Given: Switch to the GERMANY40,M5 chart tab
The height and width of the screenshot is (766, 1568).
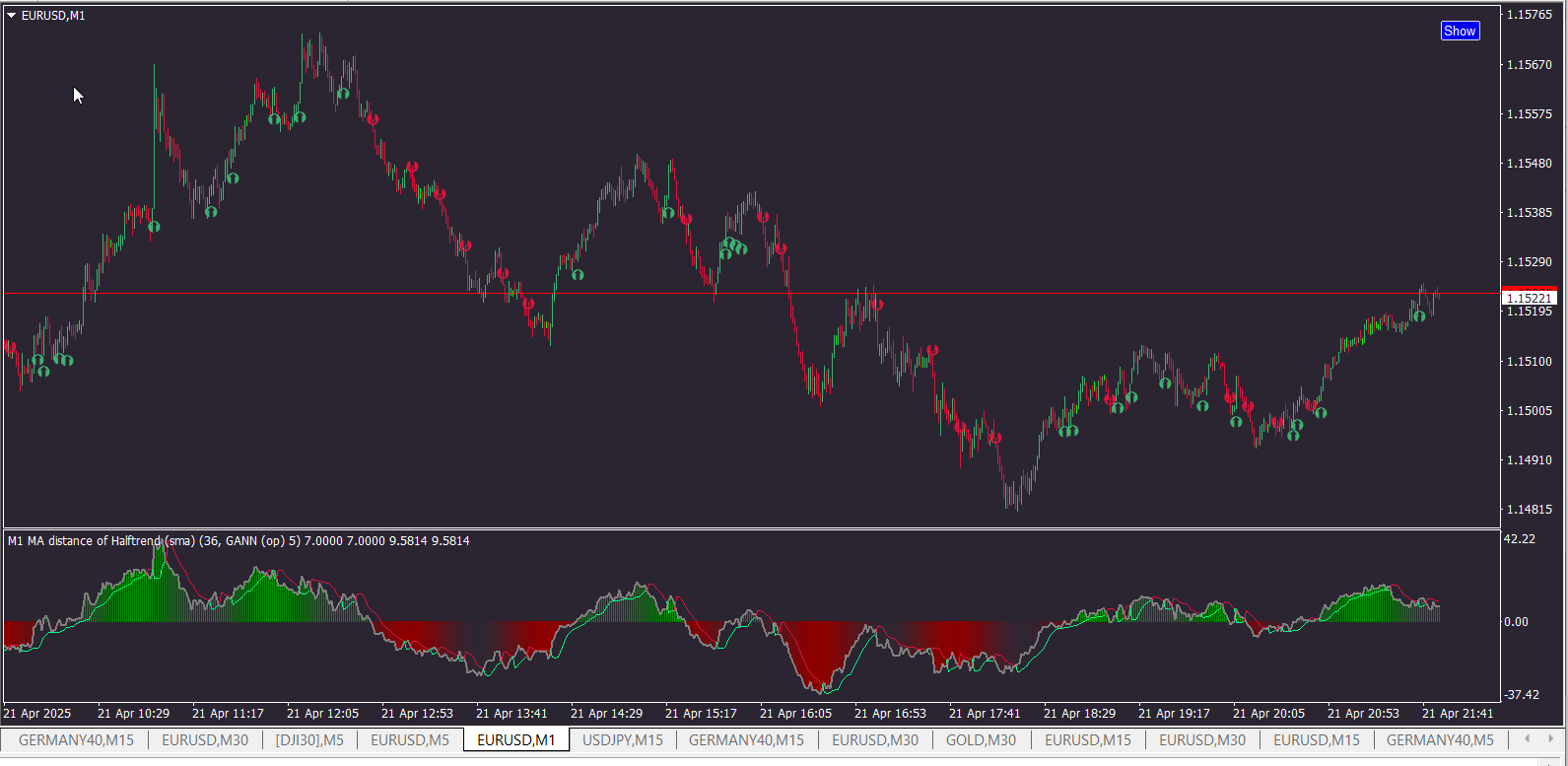Looking at the screenshot, I should pos(1440,739).
